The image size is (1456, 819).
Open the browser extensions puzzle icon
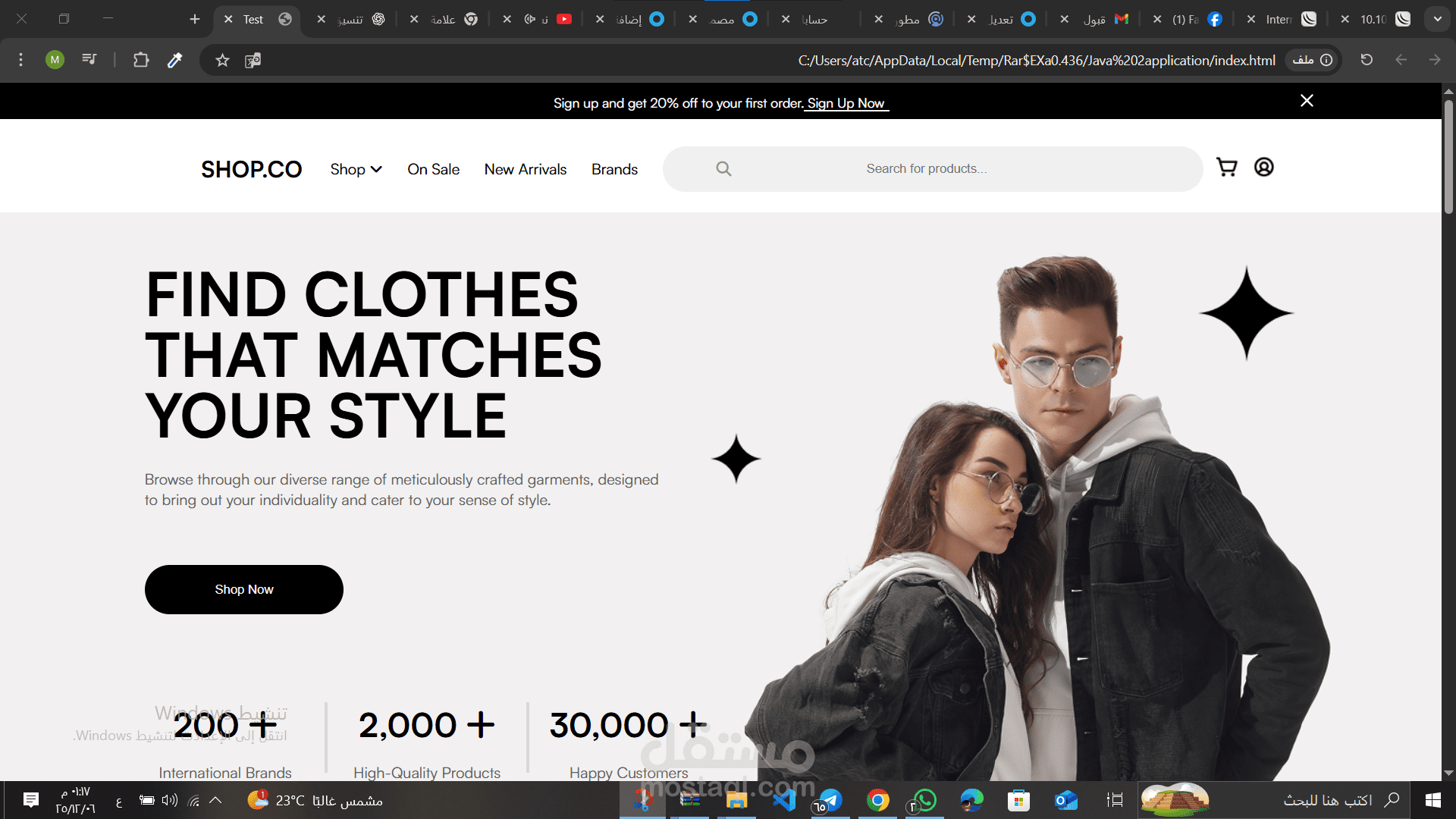tap(141, 60)
